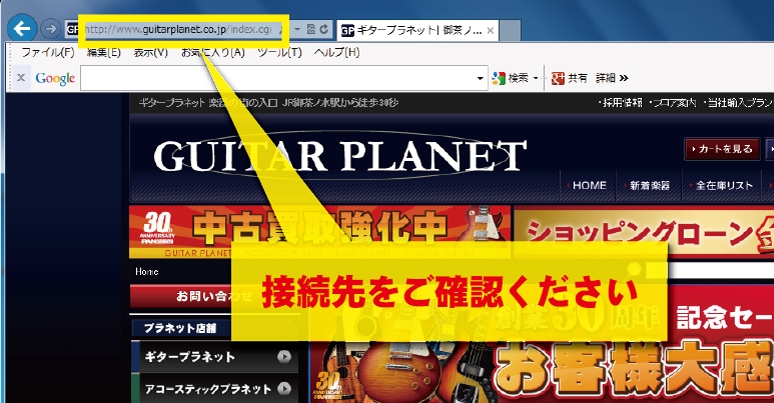Open the お気に入り(A) menu
The image size is (774, 403).
tap(213, 52)
